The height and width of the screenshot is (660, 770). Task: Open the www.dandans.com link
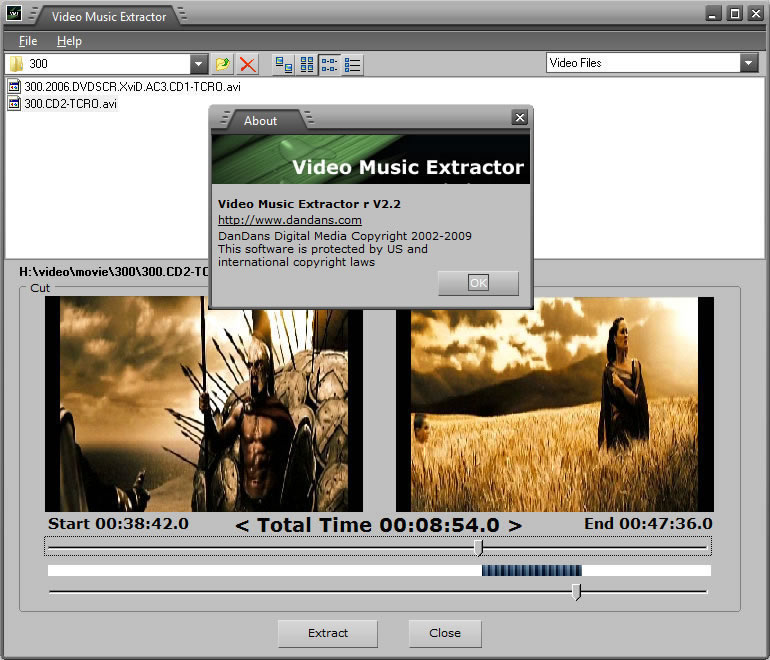(289, 220)
